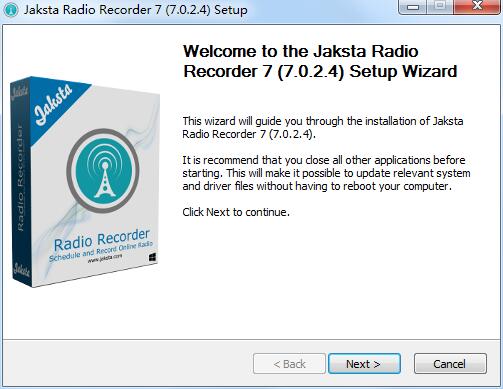
Task: Cancel the Jaksta Radio Recorder setup
Action: [450, 364]
